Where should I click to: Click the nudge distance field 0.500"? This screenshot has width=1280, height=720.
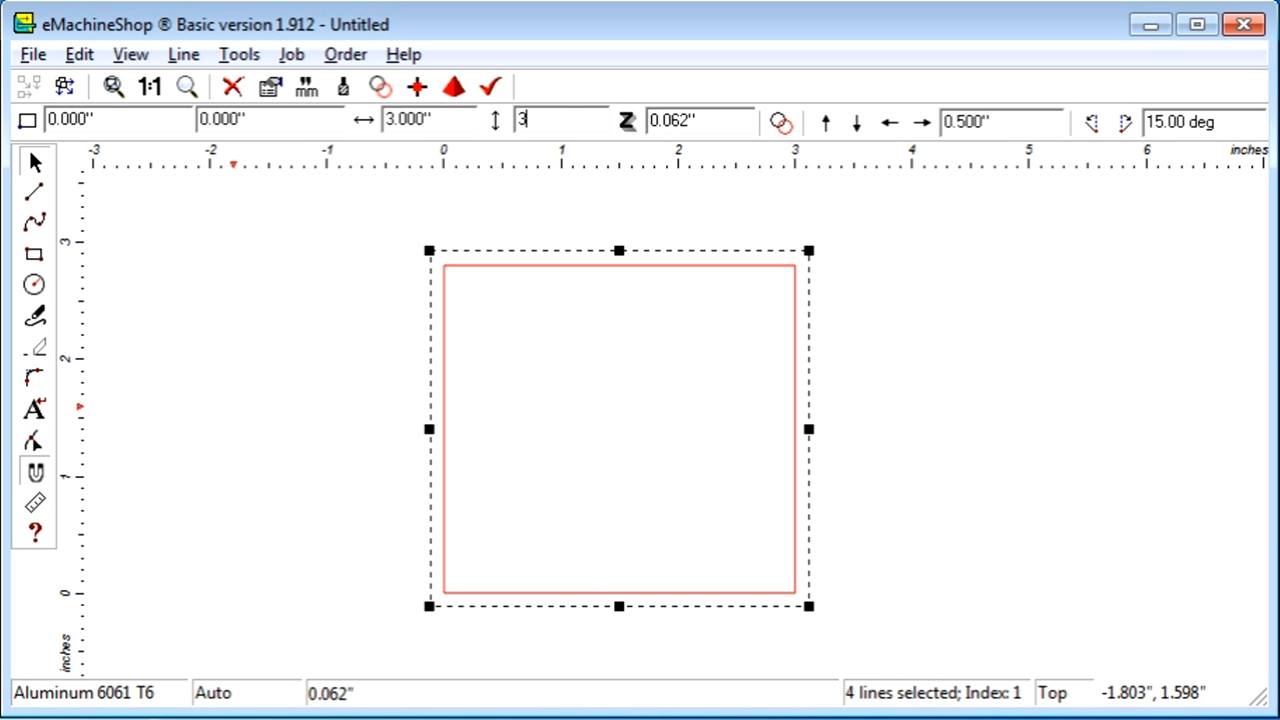(x=1001, y=122)
